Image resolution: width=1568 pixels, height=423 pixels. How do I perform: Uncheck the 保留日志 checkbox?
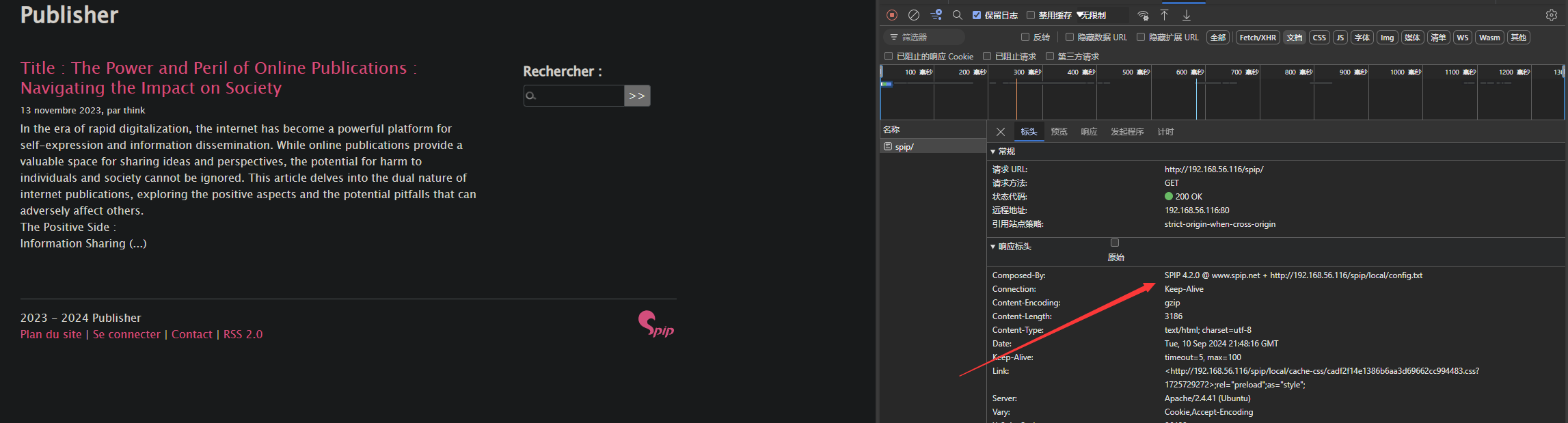[x=977, y=15]
